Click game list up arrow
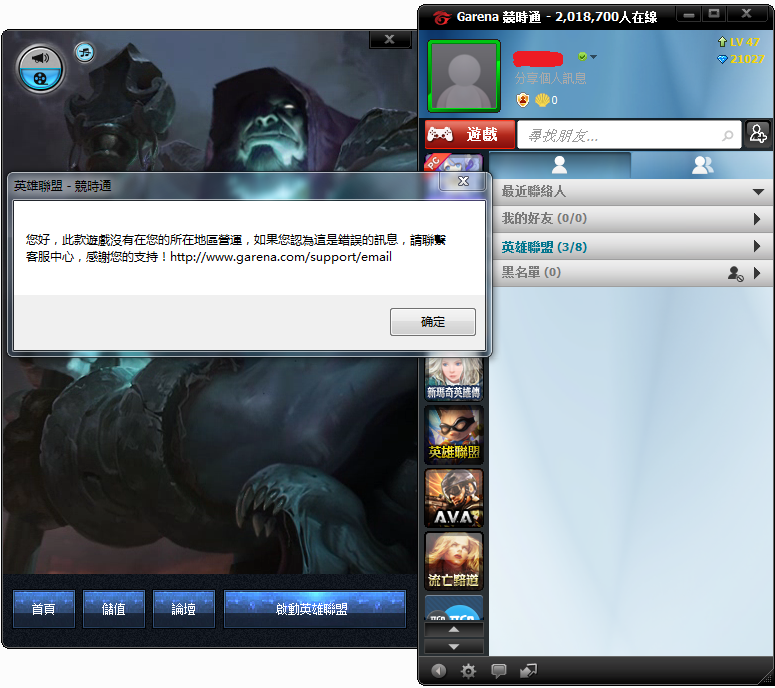775x688 pixels. point(454,629)
